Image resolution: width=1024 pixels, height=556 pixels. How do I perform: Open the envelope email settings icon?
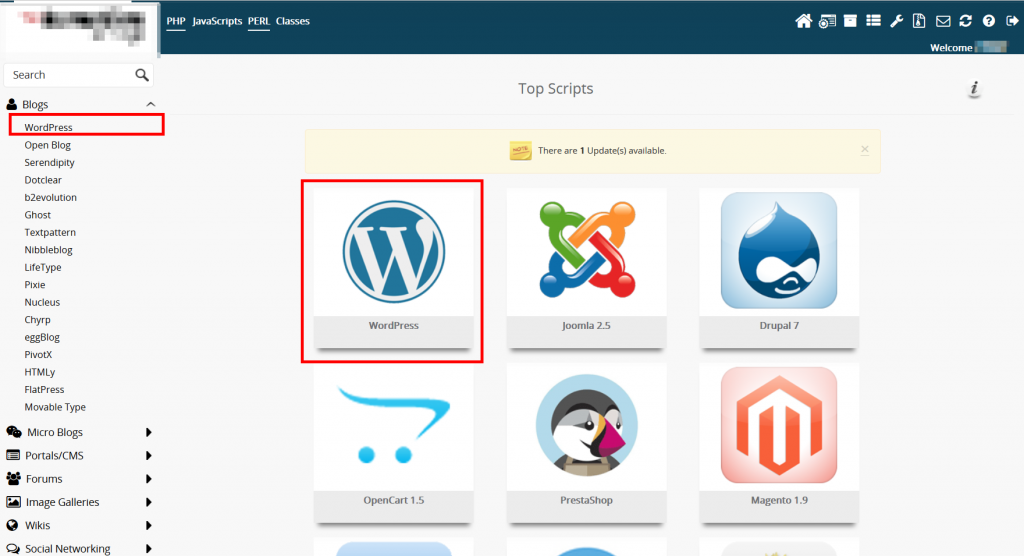coord(943,22)
